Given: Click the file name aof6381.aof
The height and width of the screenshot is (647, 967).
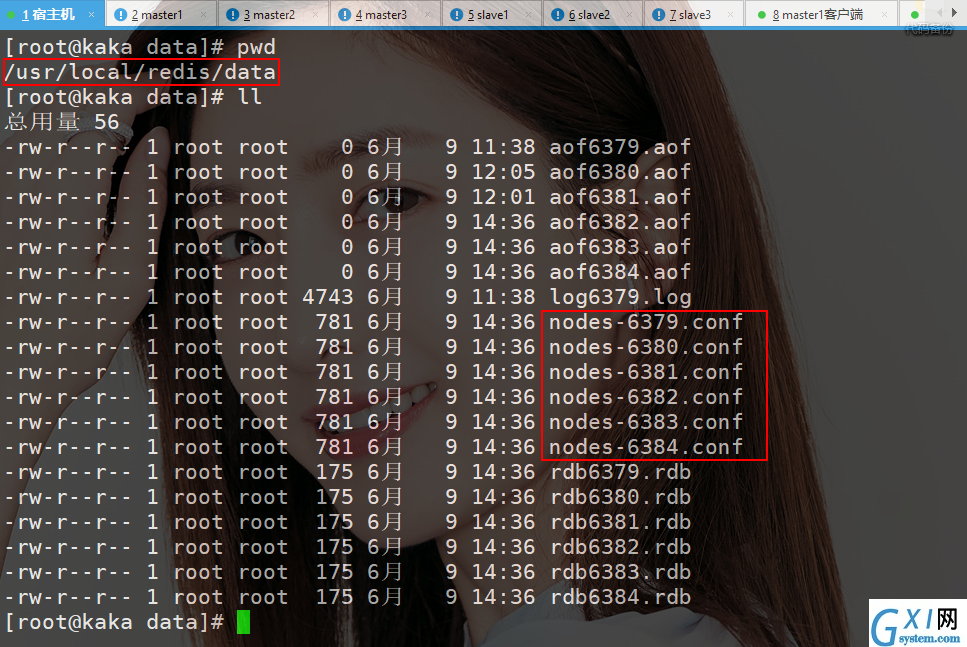Looking at the screenshot, I should (620, 197).
